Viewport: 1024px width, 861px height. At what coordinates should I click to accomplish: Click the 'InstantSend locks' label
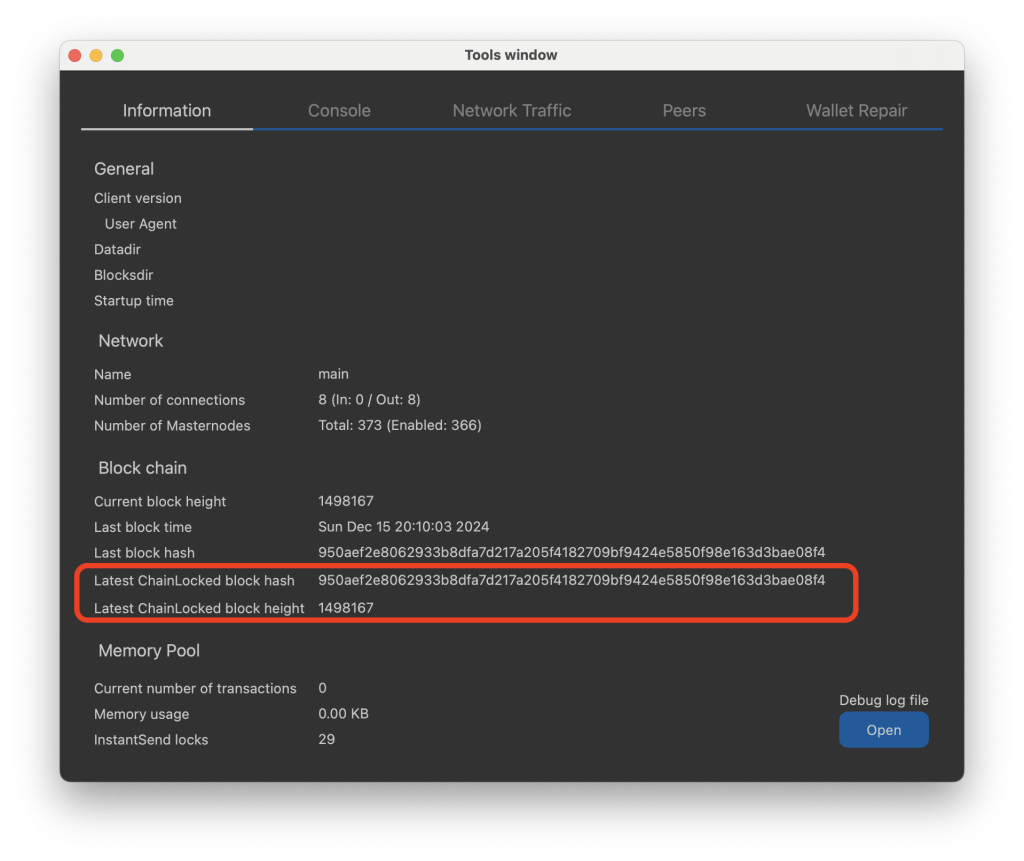click(x=151, y=740)
